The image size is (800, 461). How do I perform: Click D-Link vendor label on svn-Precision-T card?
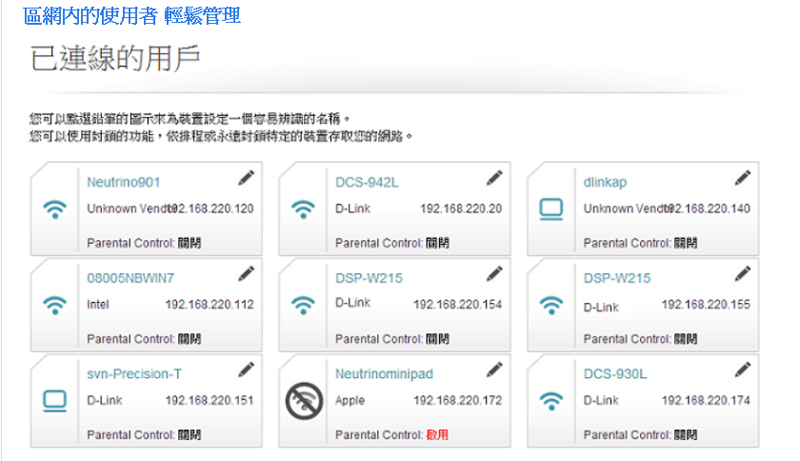[105, 400]
